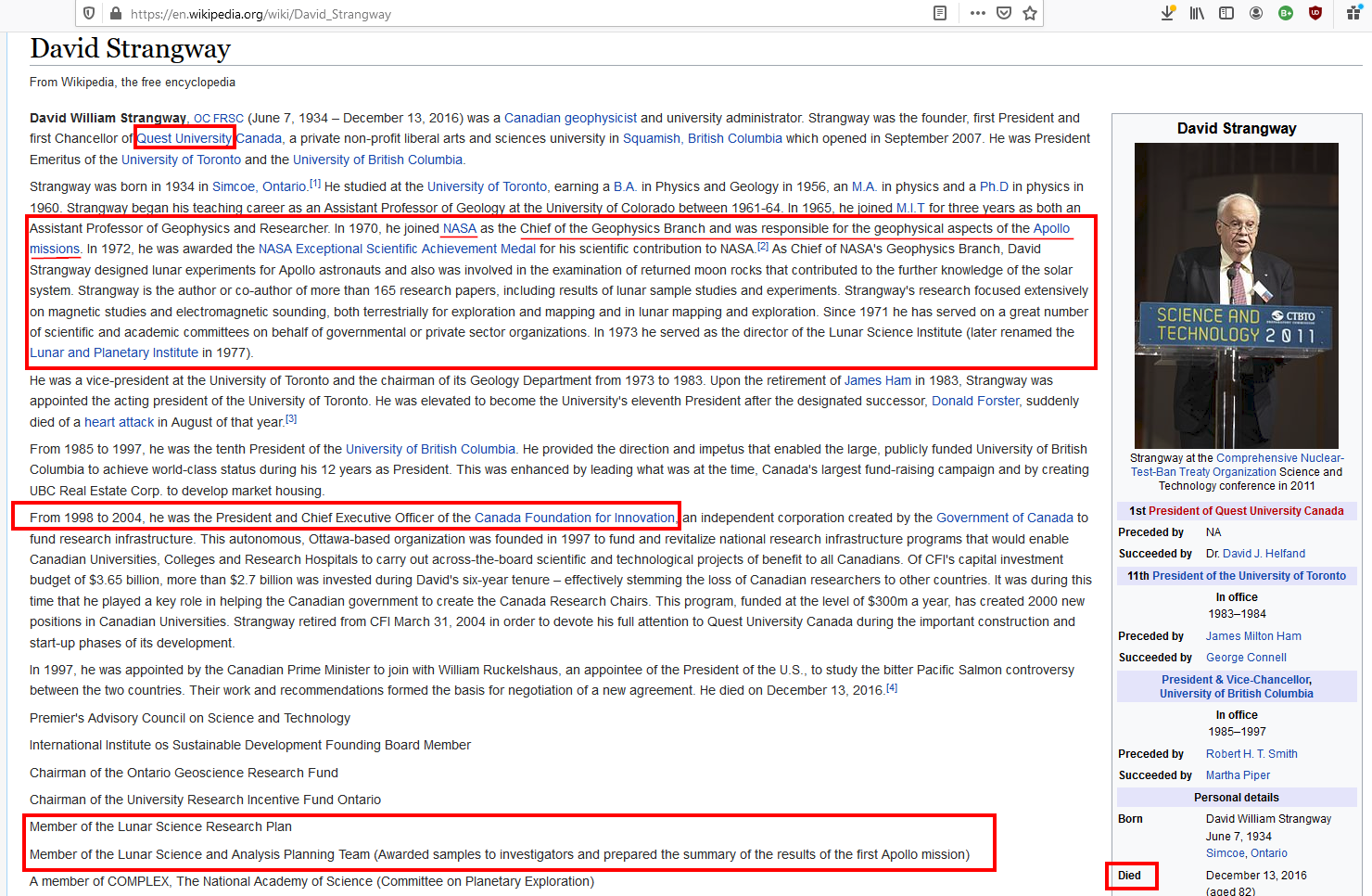Open the Firefox Library icon
The image size is (1372, 896).
pos(1198,13)
